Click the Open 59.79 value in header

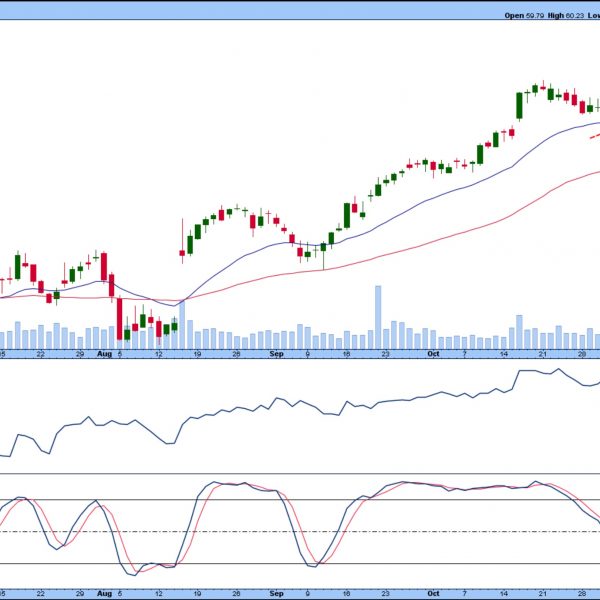[524, 16]
